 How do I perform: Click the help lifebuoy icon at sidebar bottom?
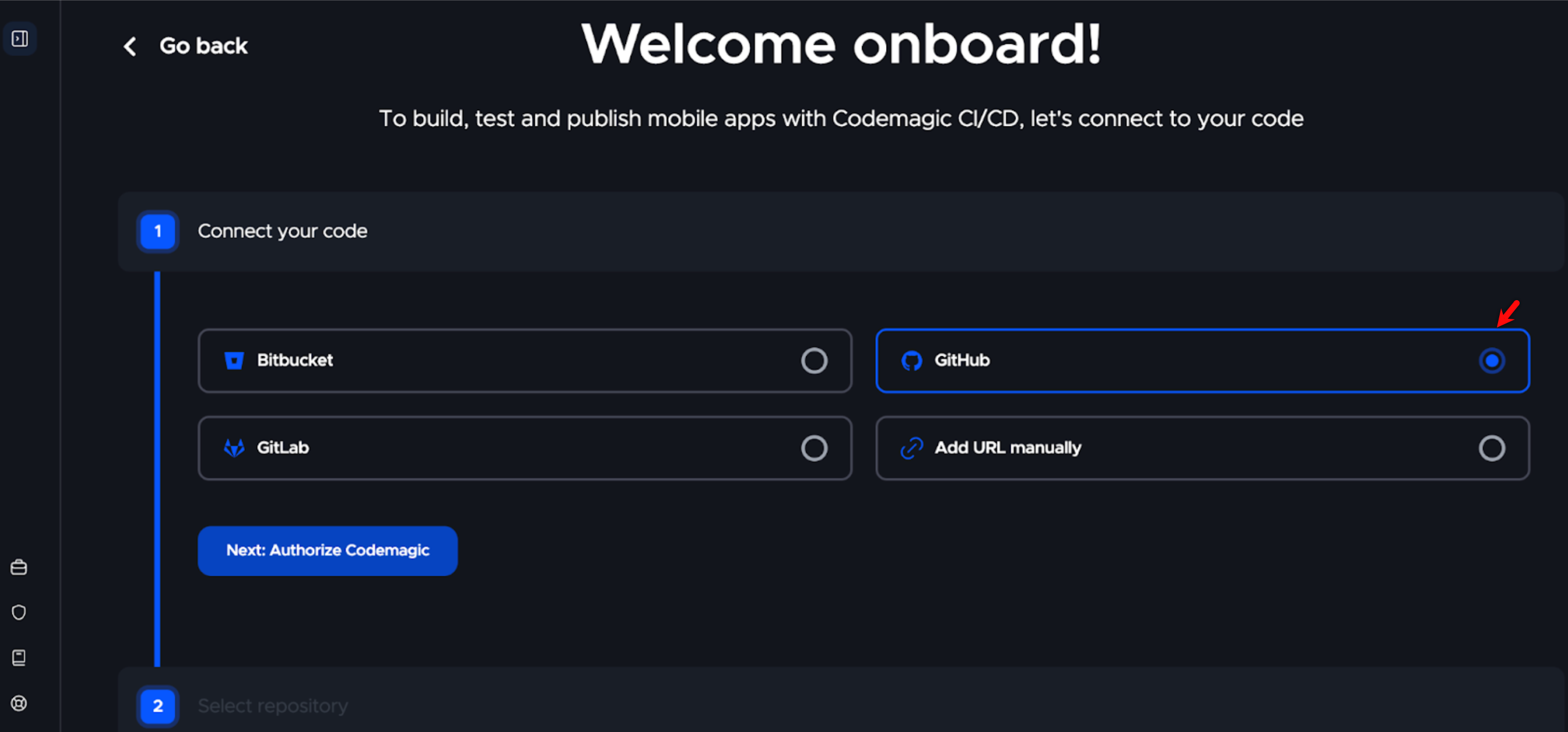click(19, 703)
